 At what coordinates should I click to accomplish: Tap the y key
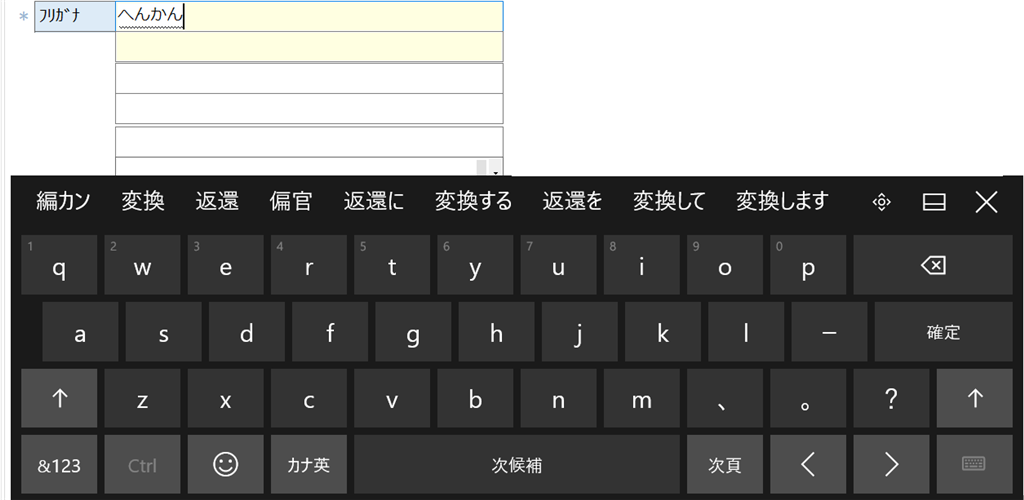[475, 265]
